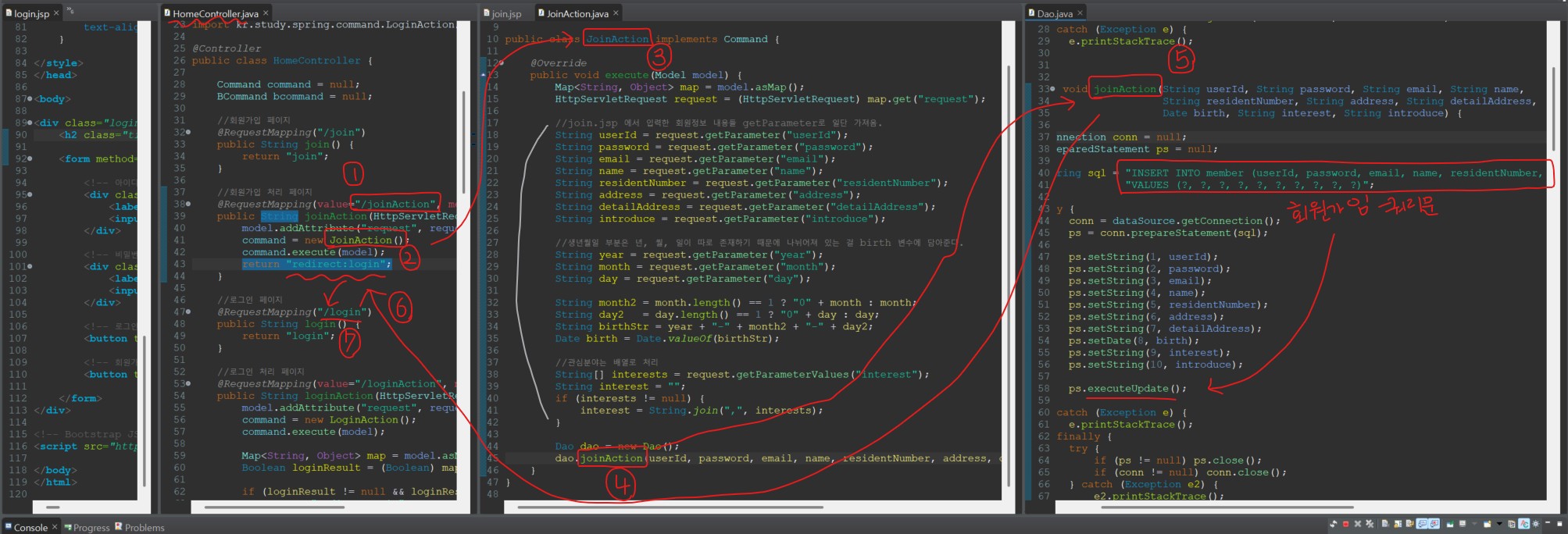Screen dimensions: 1568x534
Task: Toggle Scroll Lock in Console toolbar
Action: click(x=1398, y=524)
